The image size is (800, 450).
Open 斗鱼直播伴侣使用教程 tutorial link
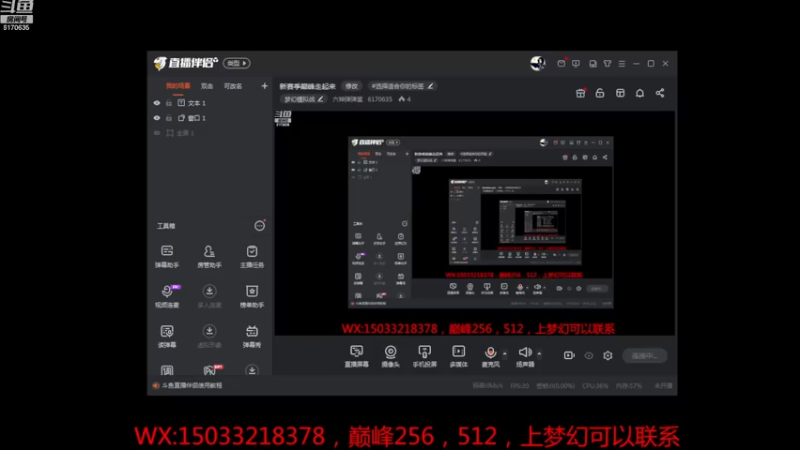(192, 385)
